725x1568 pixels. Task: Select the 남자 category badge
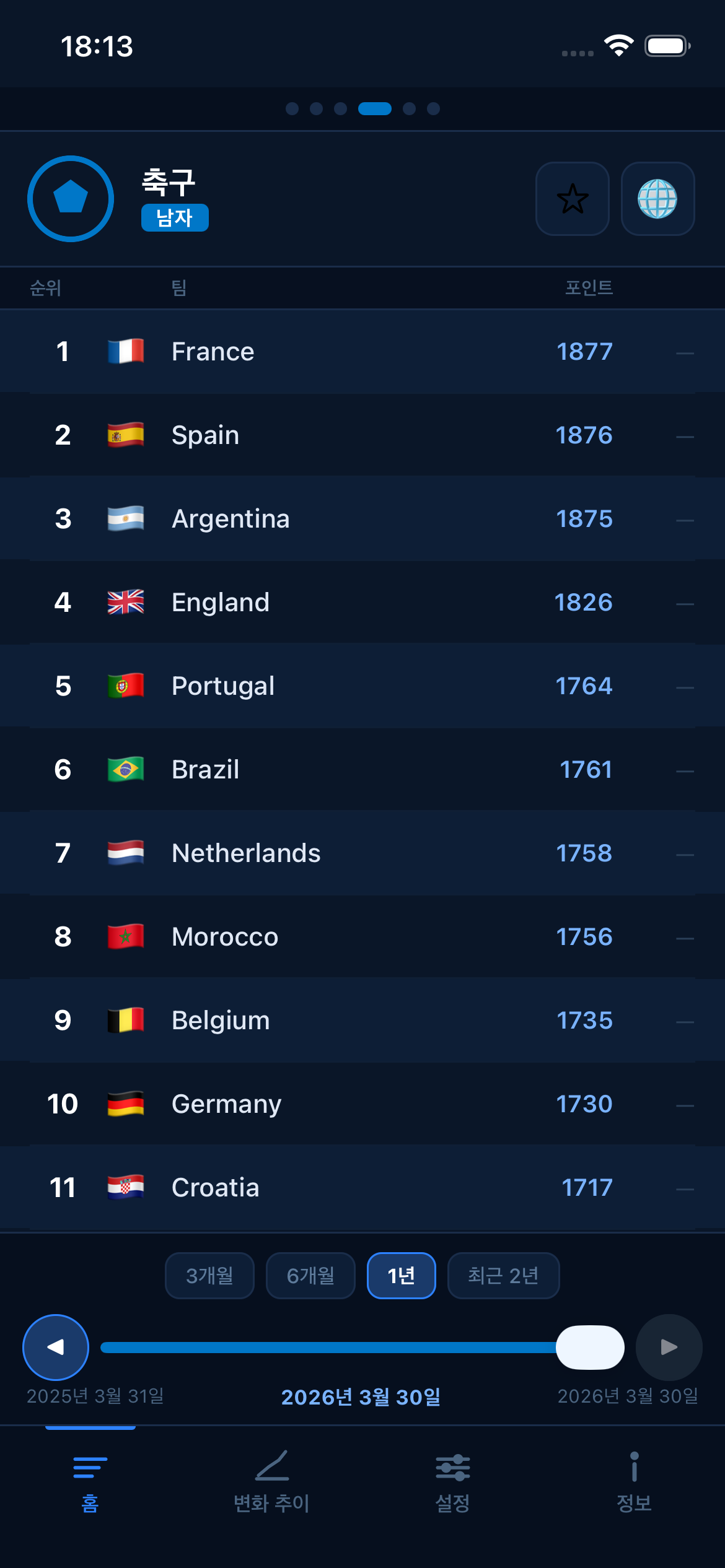pyautogui.click(x=174, y=217)
